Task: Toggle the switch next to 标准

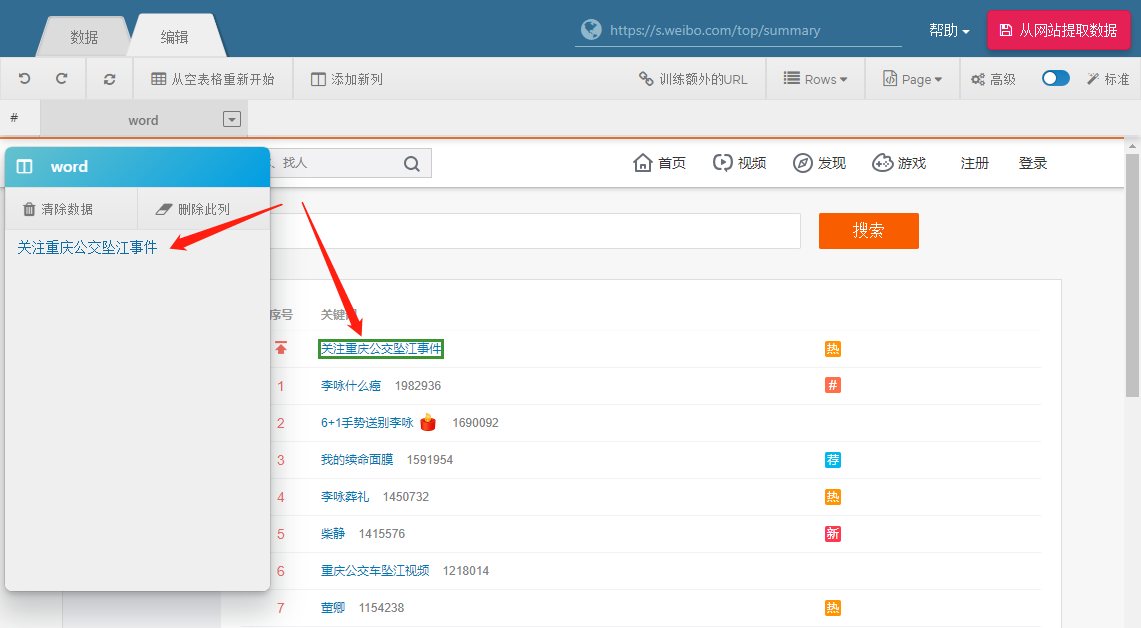Action: coord(1055,79)
